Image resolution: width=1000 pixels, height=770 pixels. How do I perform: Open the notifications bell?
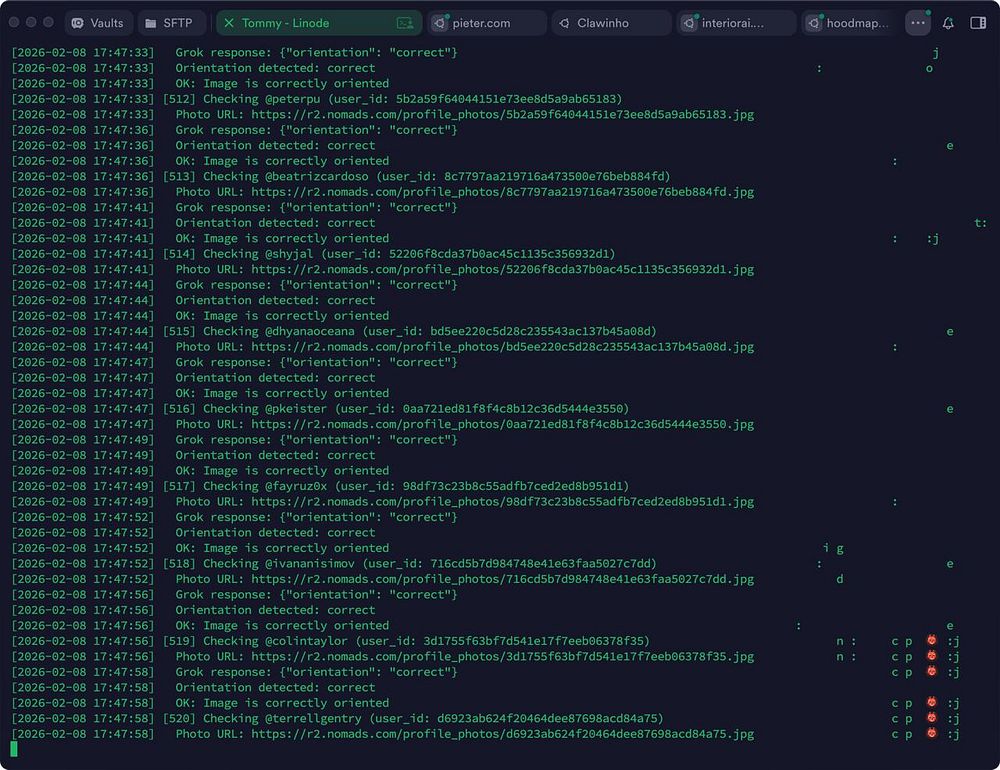click(948, 23)
